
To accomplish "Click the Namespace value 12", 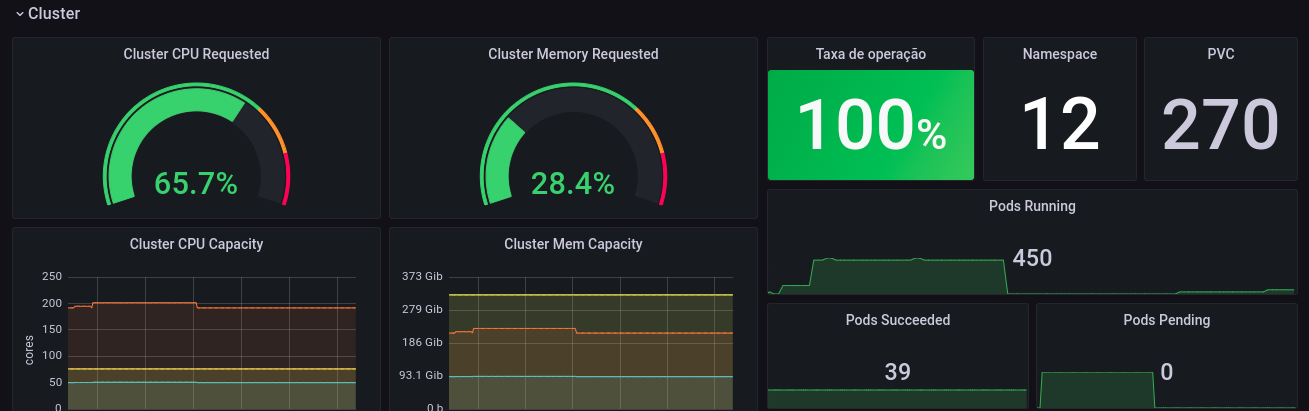I will (x=1060, y=125).
